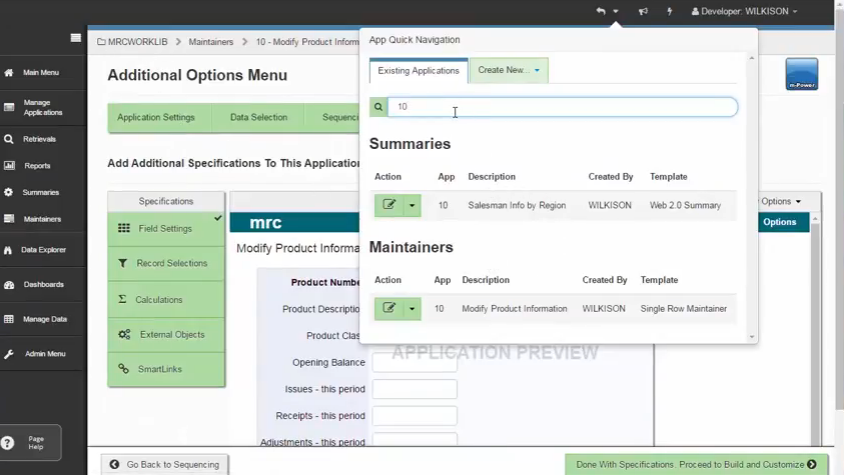Click 'Web 2.0 Summary' template cell

[685, 205]
